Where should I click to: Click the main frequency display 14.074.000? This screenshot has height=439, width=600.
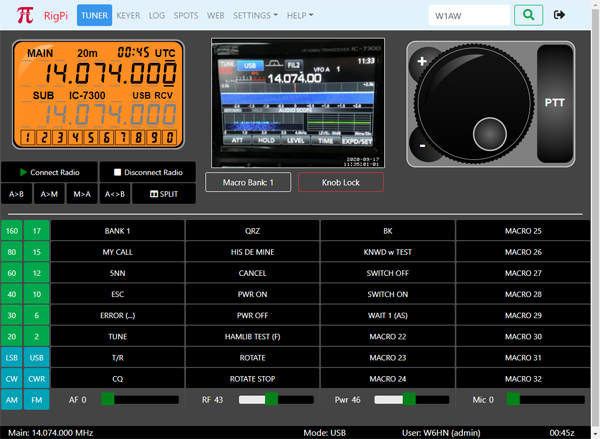tap(110, 73)
